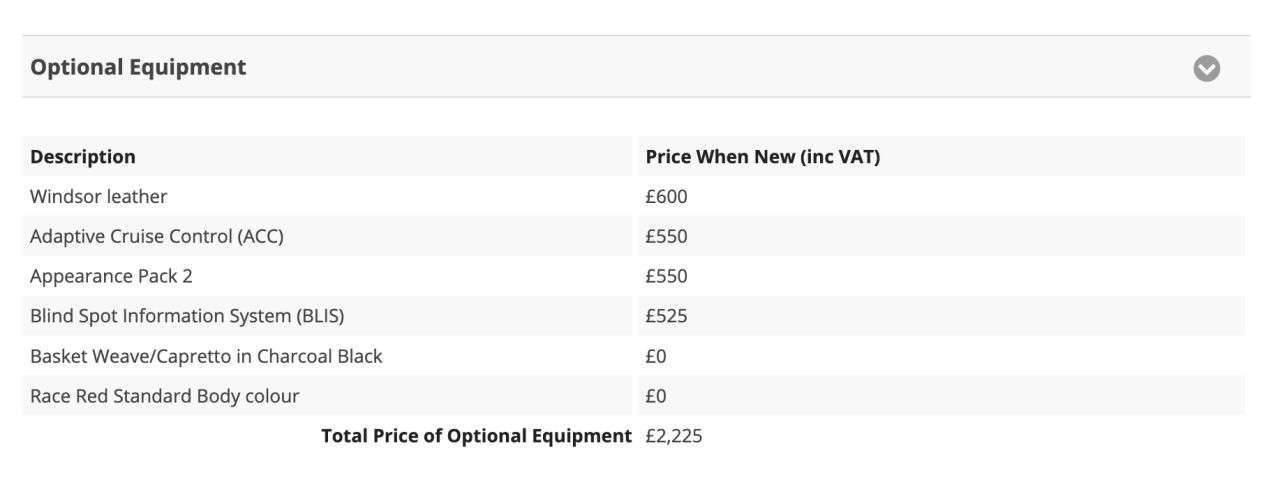The width and height of the screenshot is (1280, 487).
Task: Click the £600 price for Windsor leather
Action: pyautogui.click(x=666, y=197)
